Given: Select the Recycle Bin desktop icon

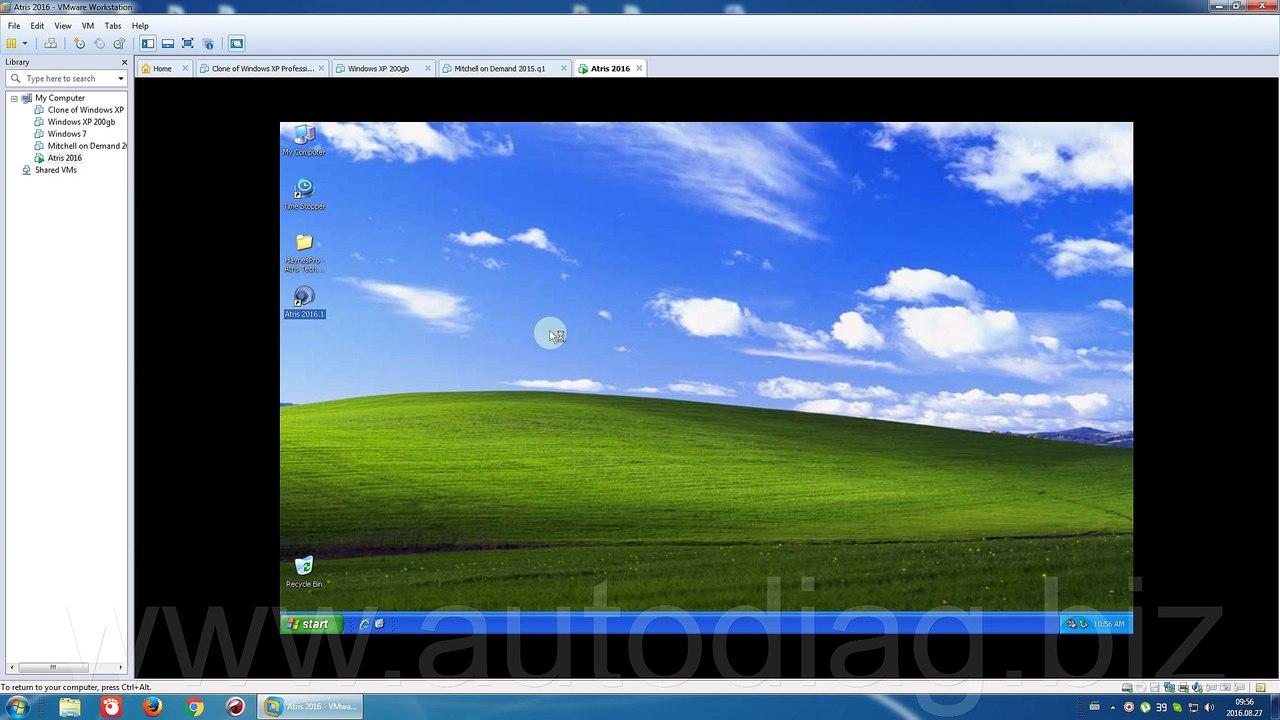Looking at the screenshot, I should pos(304,573).
